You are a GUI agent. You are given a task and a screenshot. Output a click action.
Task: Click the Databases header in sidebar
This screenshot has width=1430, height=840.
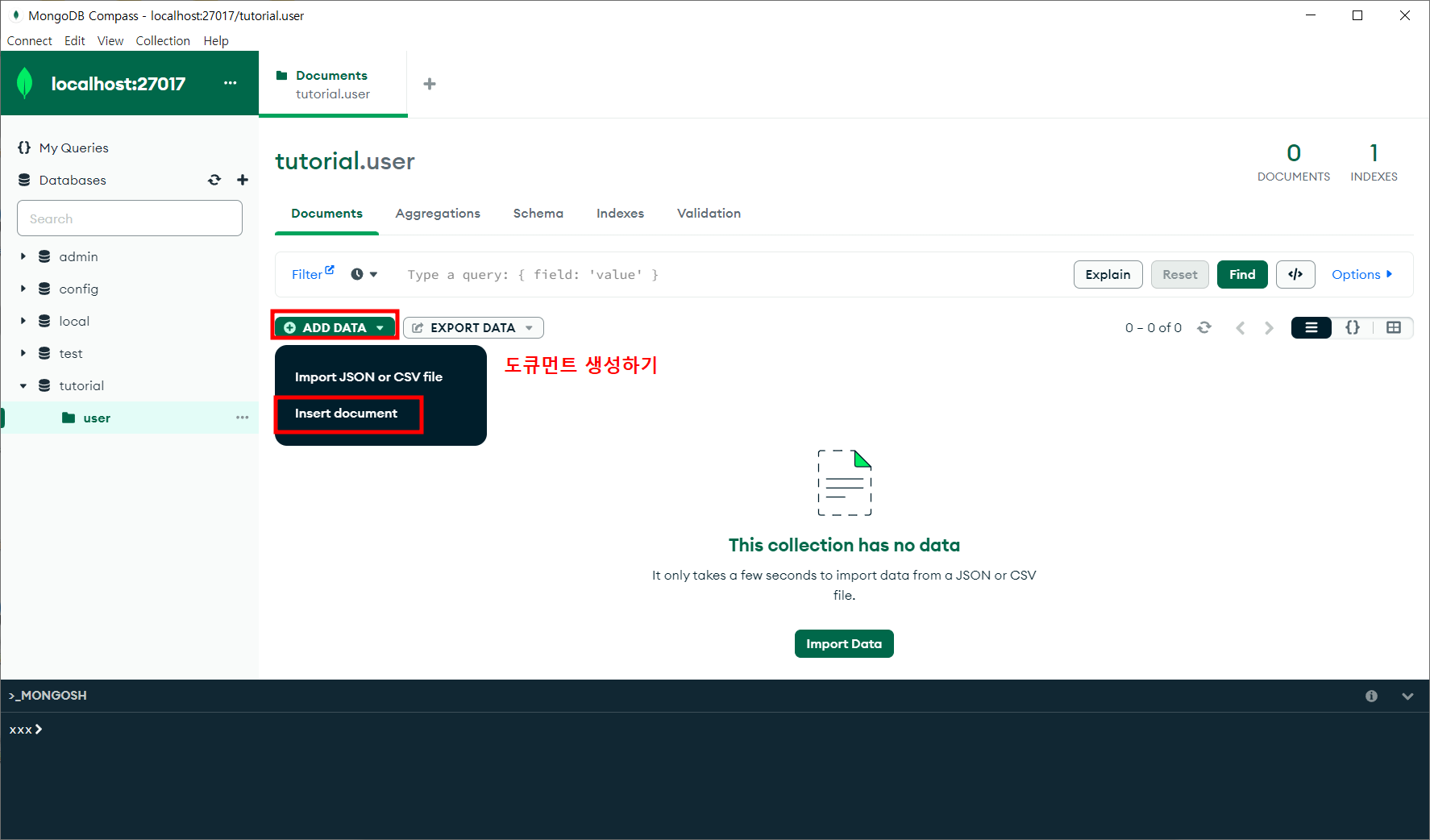(x=73, y=180)
